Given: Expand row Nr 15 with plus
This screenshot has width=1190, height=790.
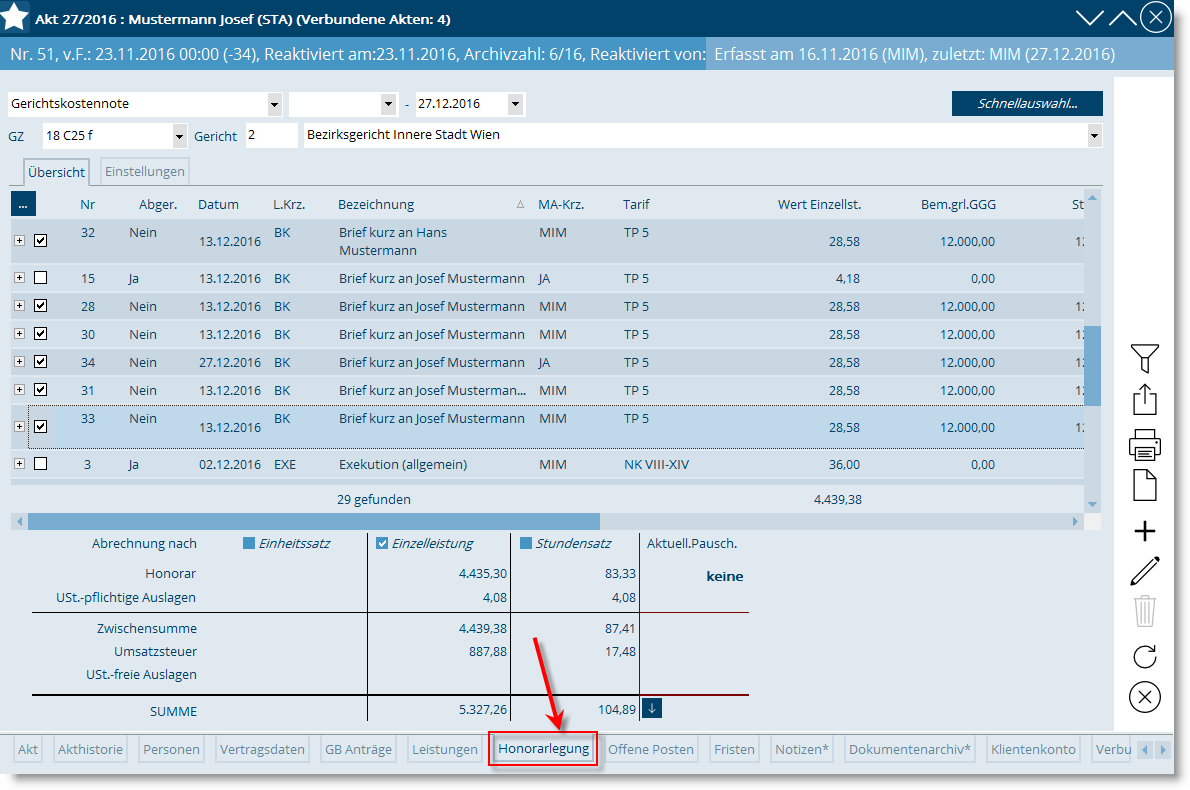Looking at the screenshot, I should pos(20,278).
